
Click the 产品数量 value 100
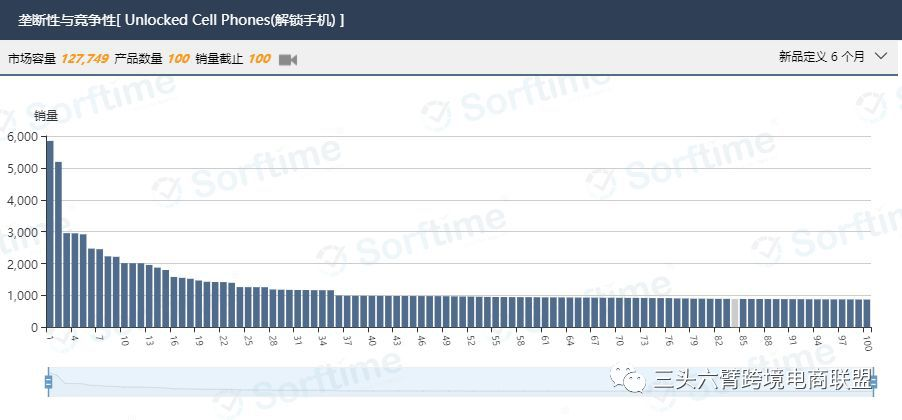coord(178,59)
